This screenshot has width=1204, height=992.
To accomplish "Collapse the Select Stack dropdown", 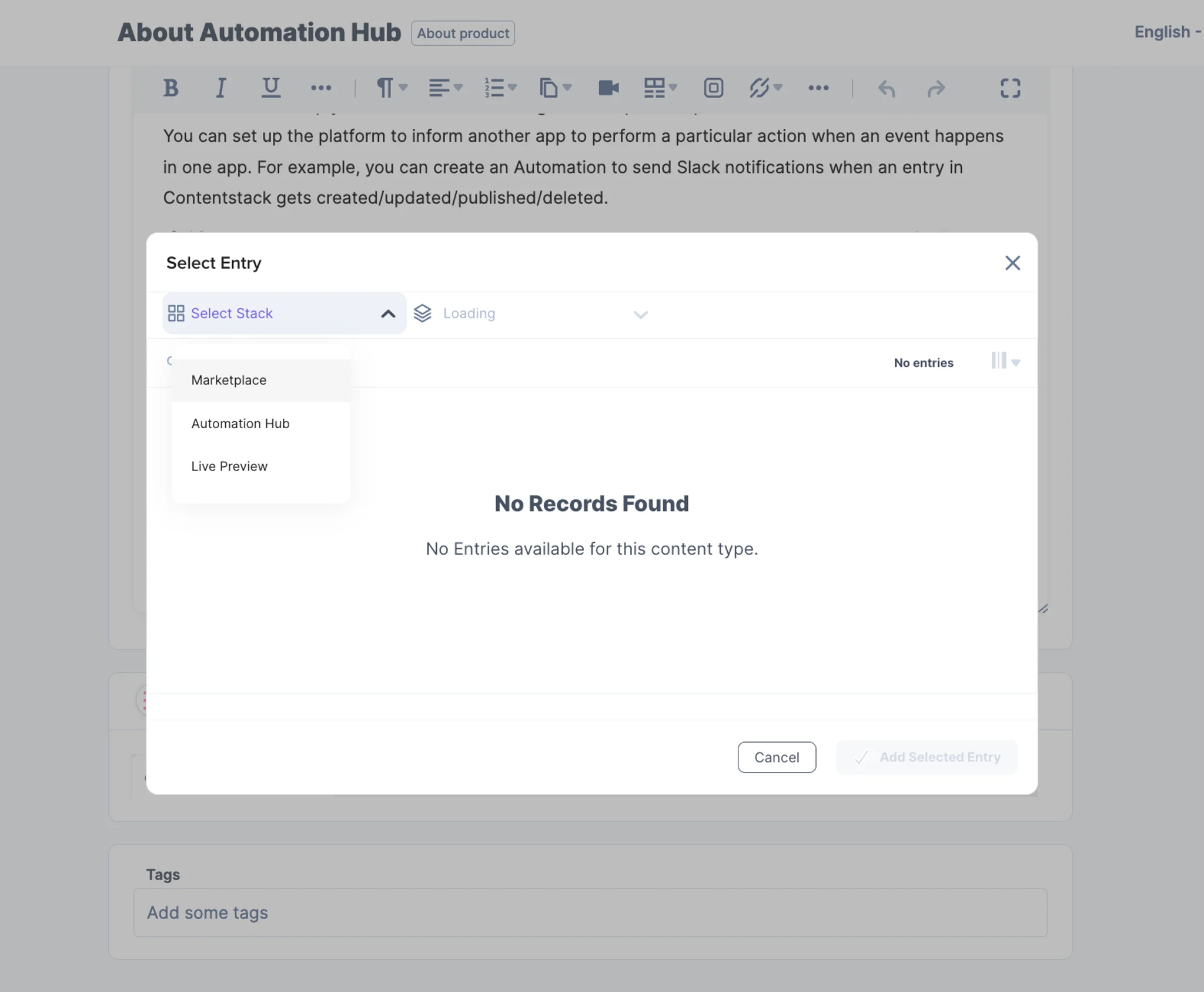I will [x=285, y=313].
